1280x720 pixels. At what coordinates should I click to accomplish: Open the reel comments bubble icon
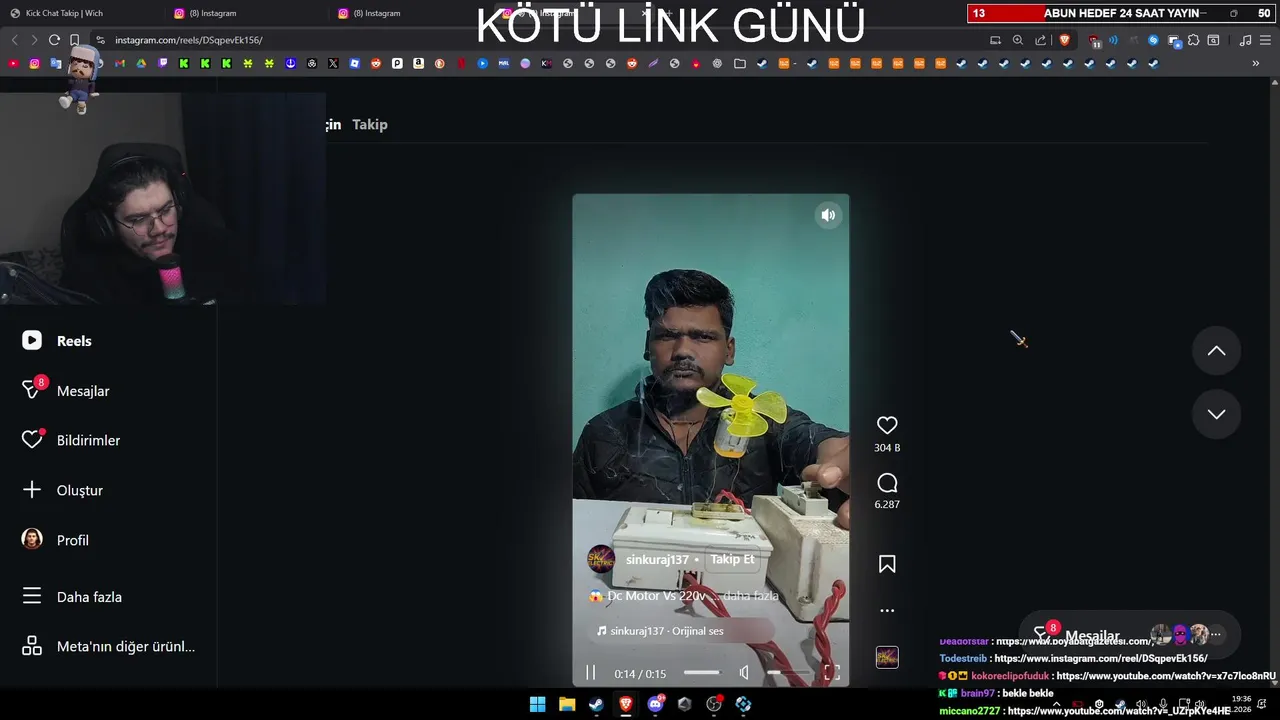pyautogui.click(x=887, y=483)
